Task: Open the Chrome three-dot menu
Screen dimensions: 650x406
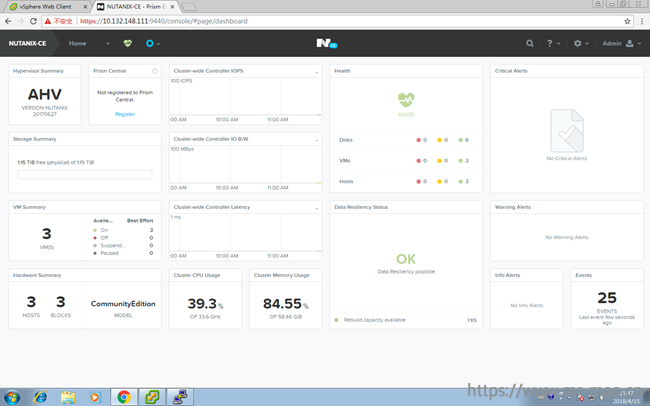Action: (x=642, y=21)
